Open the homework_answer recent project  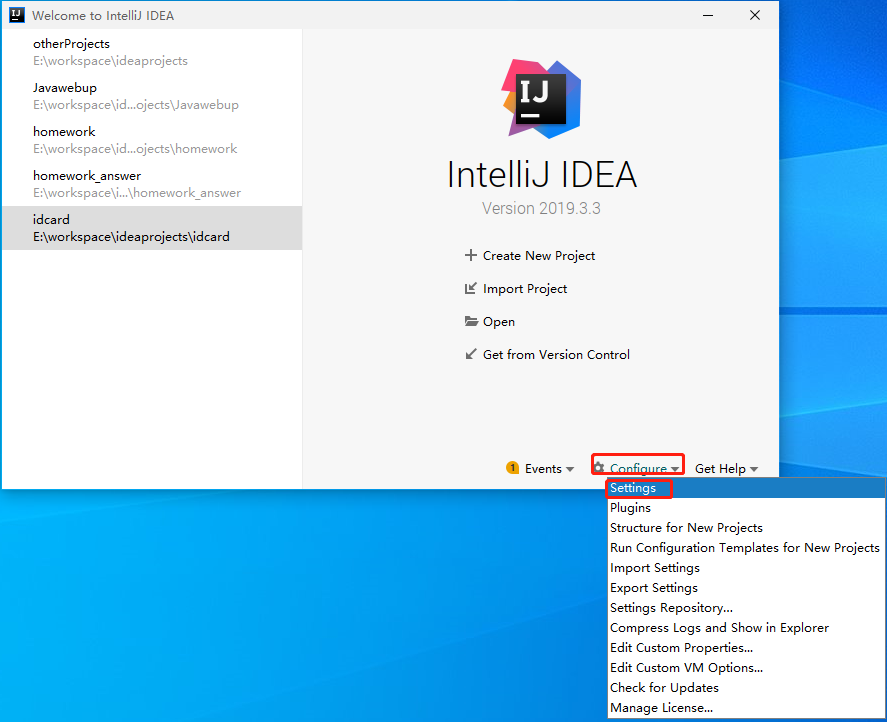pos(152,184)
